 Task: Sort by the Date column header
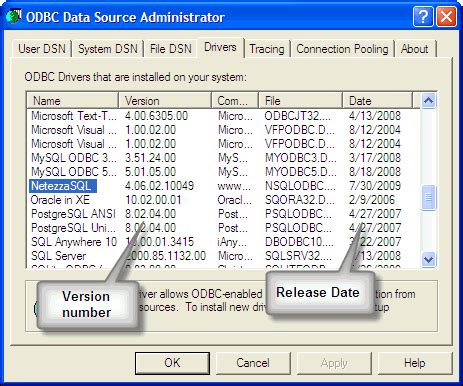[x=377, y=101]
